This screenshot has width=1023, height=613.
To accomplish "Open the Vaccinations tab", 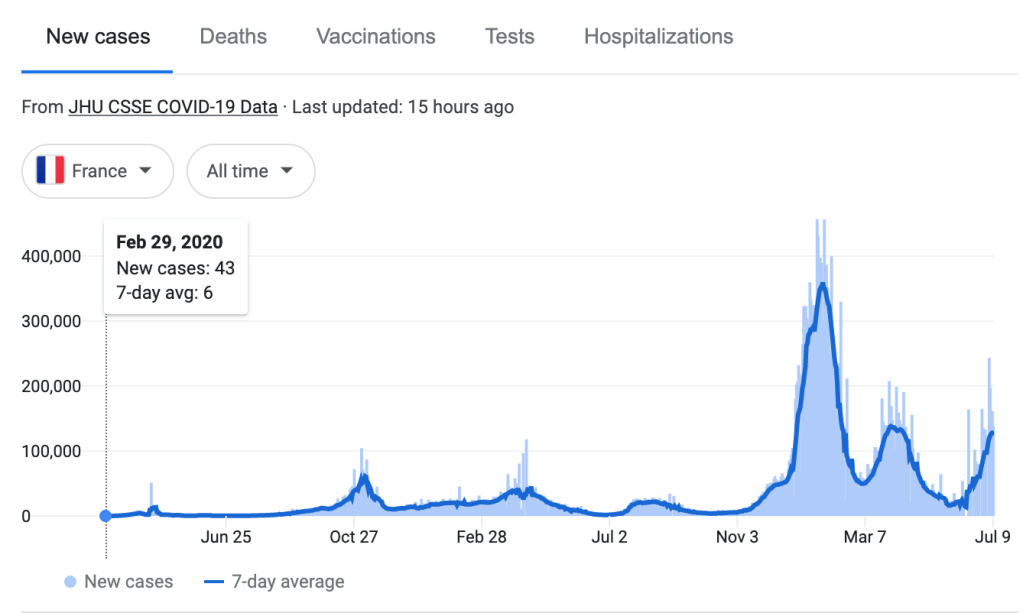I will tap(375, 37).
